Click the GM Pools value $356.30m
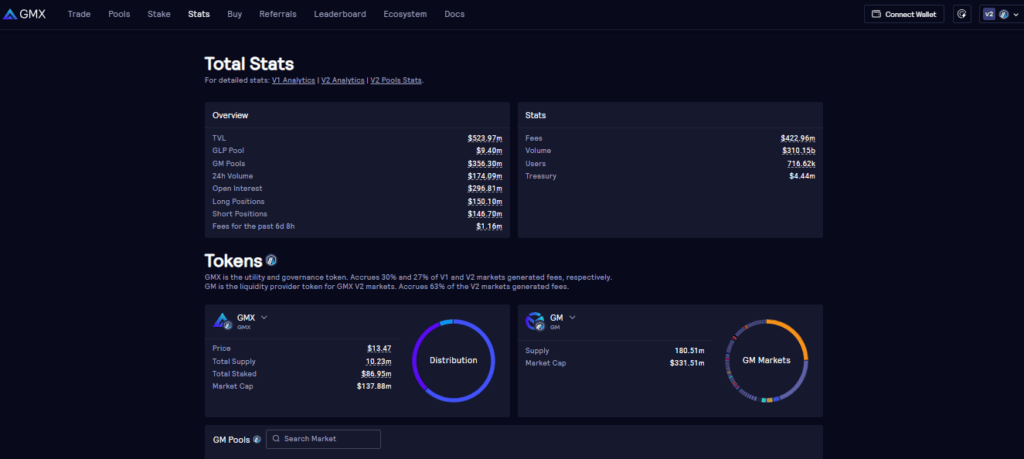 click(x=485, y=164)
